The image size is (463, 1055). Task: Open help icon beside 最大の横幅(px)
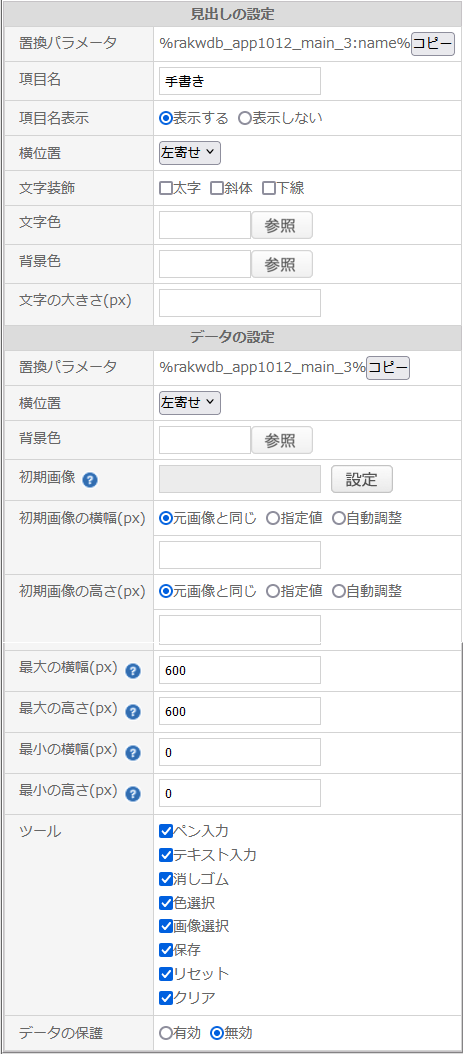coord(133,671)
